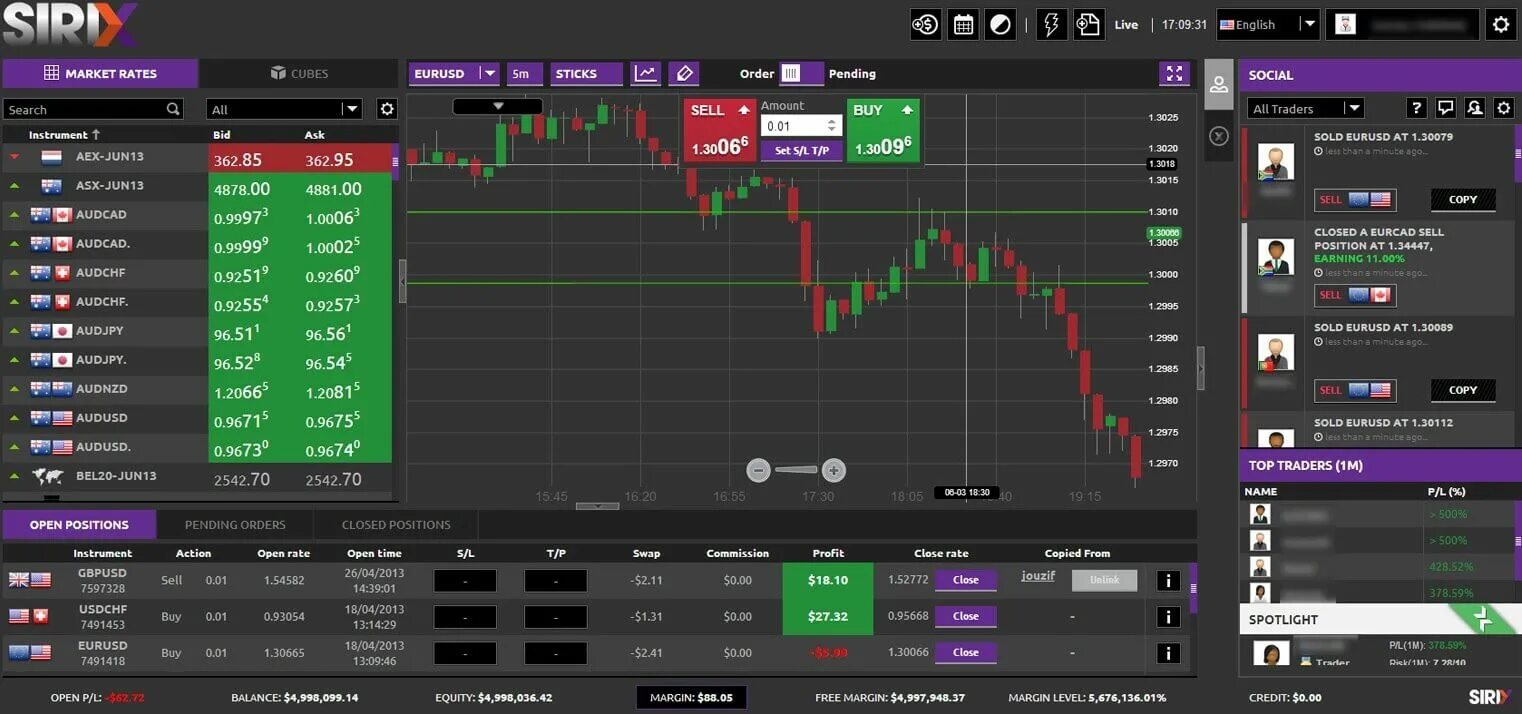Show info for EURUSD position
The height and width of the screenshot is (714, 1522).
click(x=1167, y=652)
